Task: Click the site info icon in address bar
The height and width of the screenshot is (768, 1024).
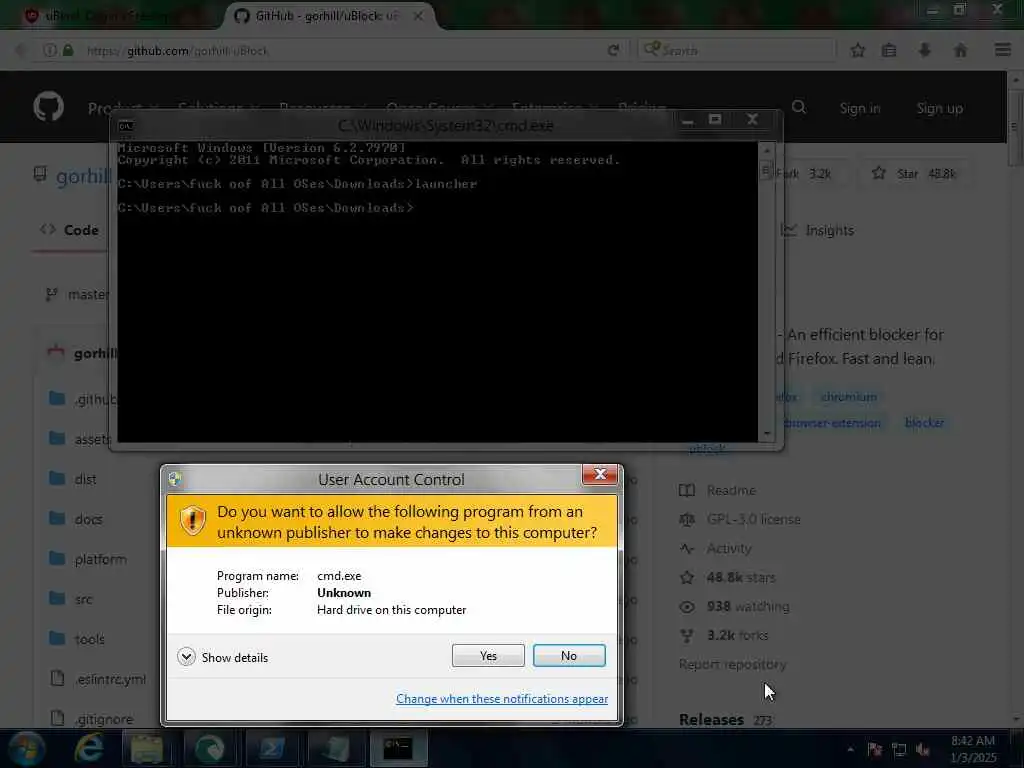Action: pos(50,50)
